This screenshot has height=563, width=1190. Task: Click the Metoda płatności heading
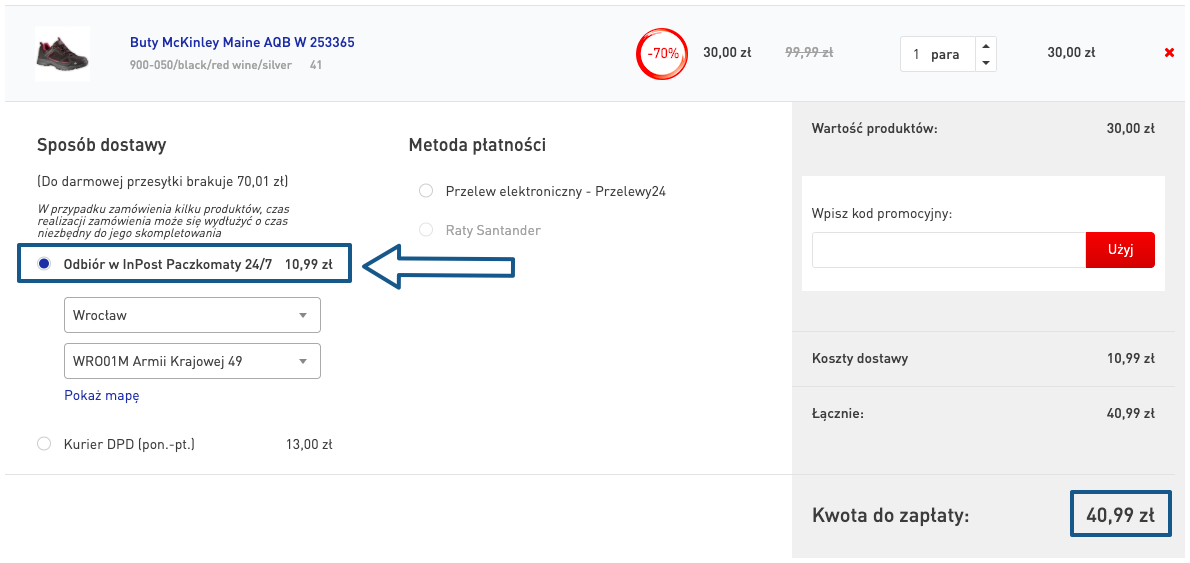477,145
